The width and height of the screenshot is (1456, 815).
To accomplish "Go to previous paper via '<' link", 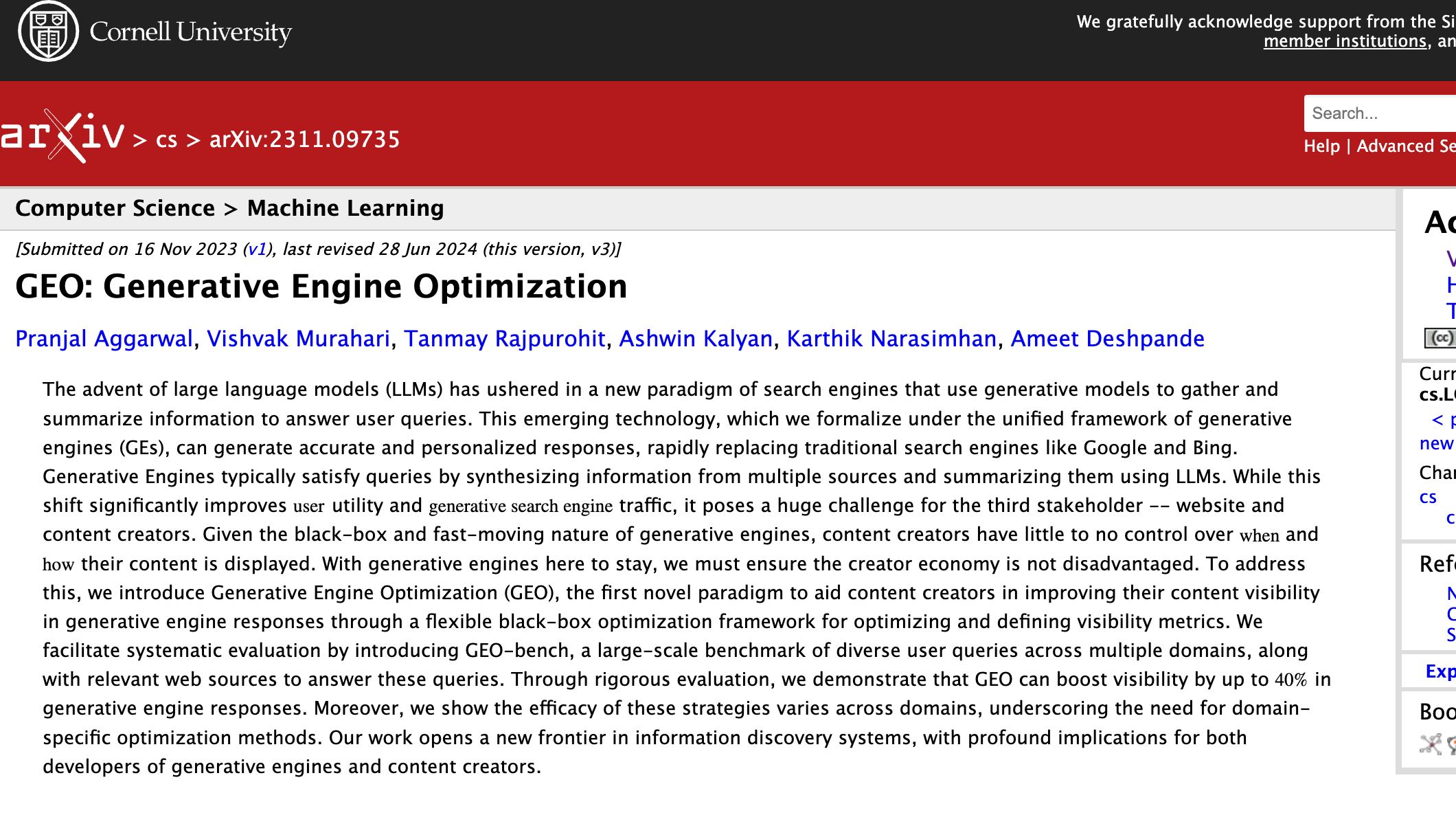I will click(x=1437, y=419).
